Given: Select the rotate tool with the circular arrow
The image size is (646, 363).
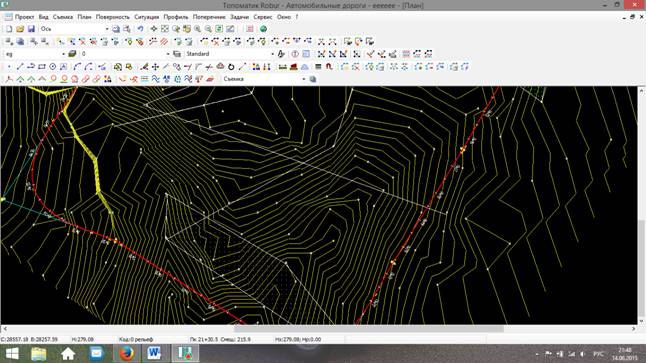Looking at the screenshot, I should coord(231,66).
